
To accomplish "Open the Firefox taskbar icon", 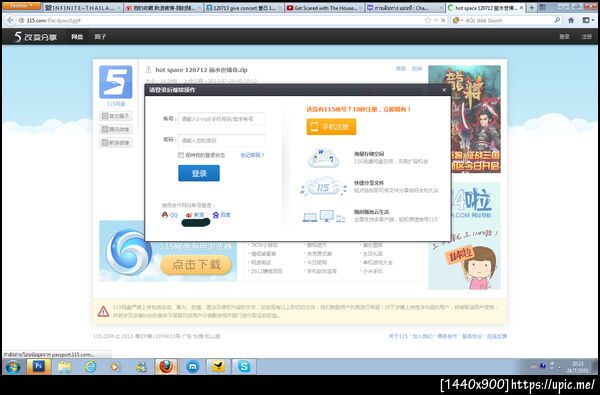I will (x=166, y=367).
